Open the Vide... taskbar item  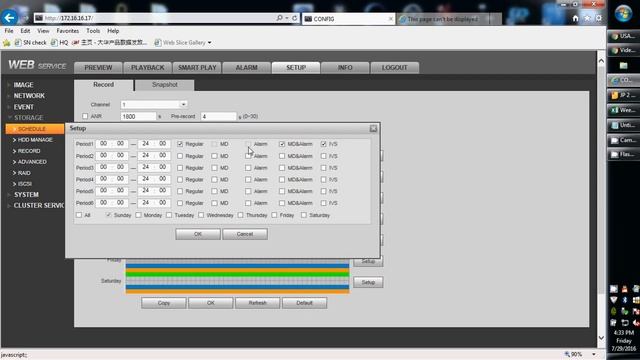[623, 50]
